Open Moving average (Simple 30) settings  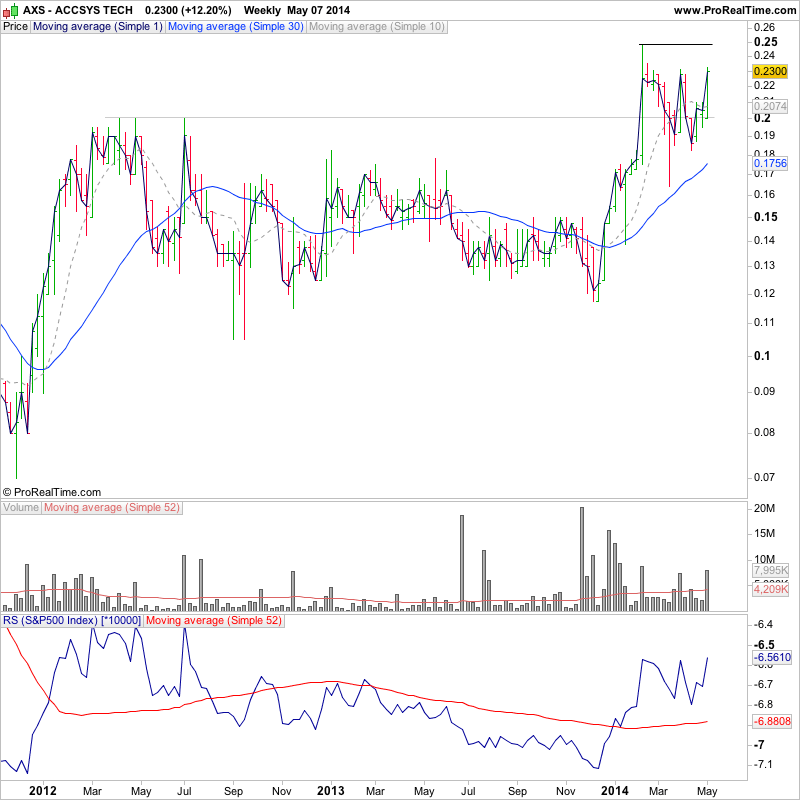point(236,27)
